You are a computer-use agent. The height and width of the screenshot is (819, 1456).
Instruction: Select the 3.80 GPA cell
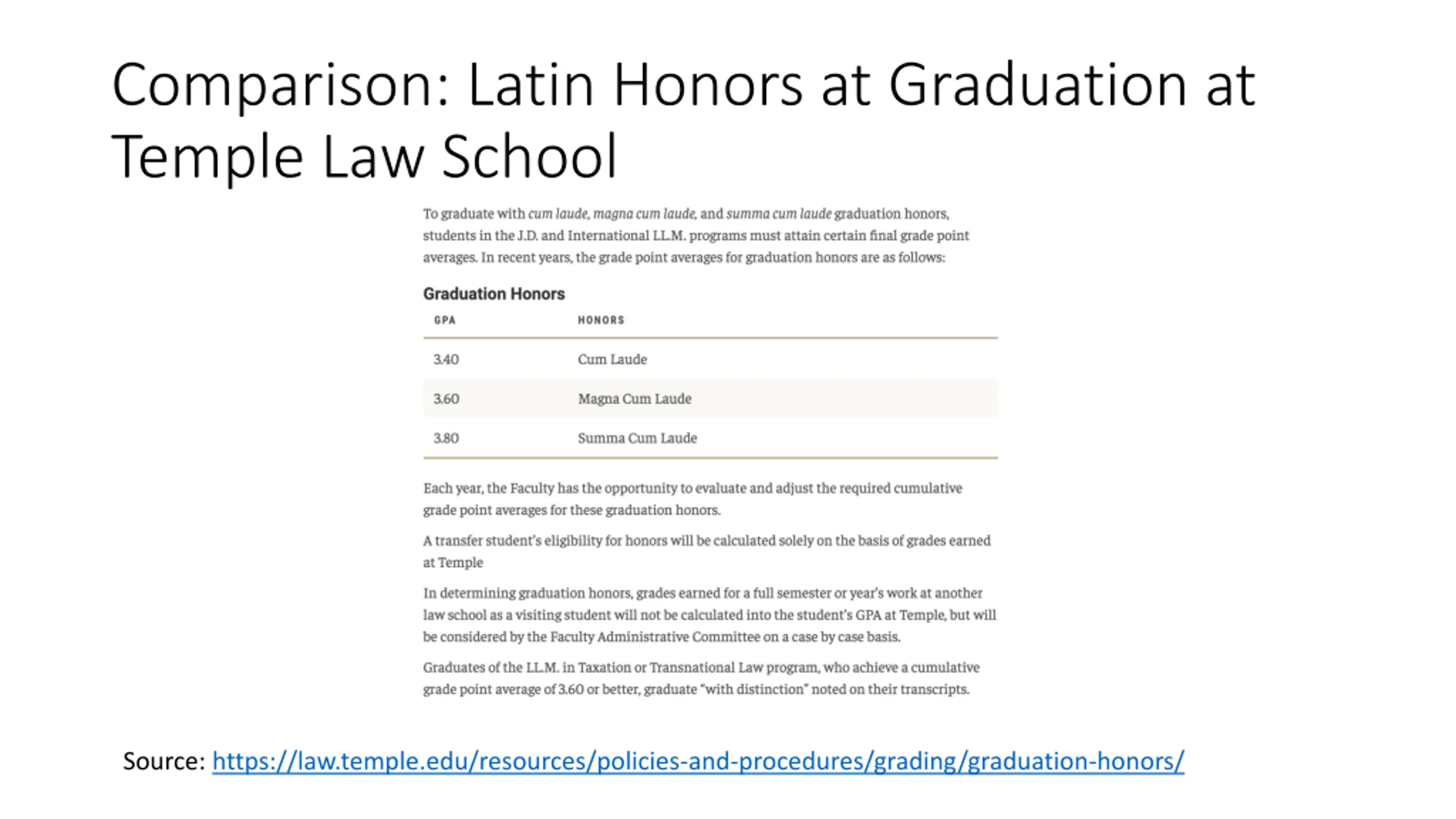[x=446, y=438]
